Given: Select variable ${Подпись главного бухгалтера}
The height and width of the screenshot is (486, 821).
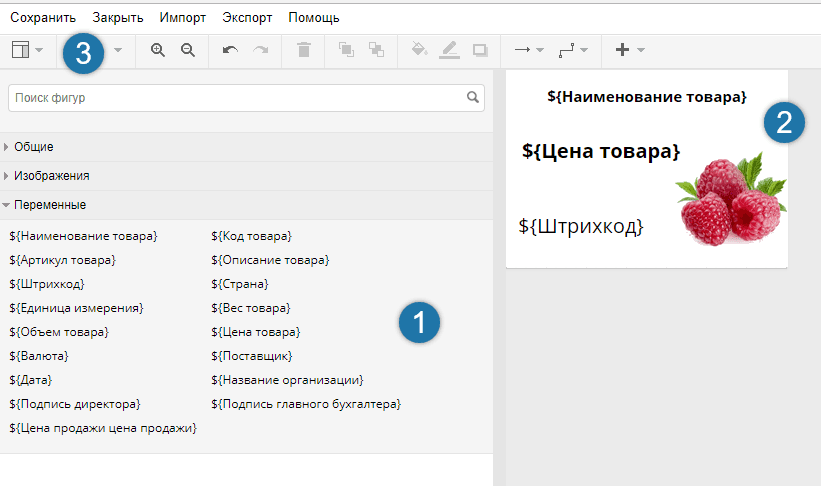Looking at the screenshot, I should (306, 404).
